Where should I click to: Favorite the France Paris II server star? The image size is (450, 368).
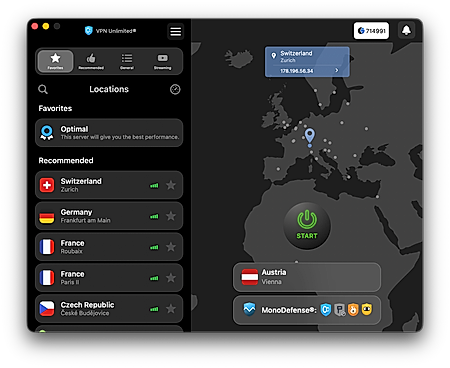tap(171, 278)
